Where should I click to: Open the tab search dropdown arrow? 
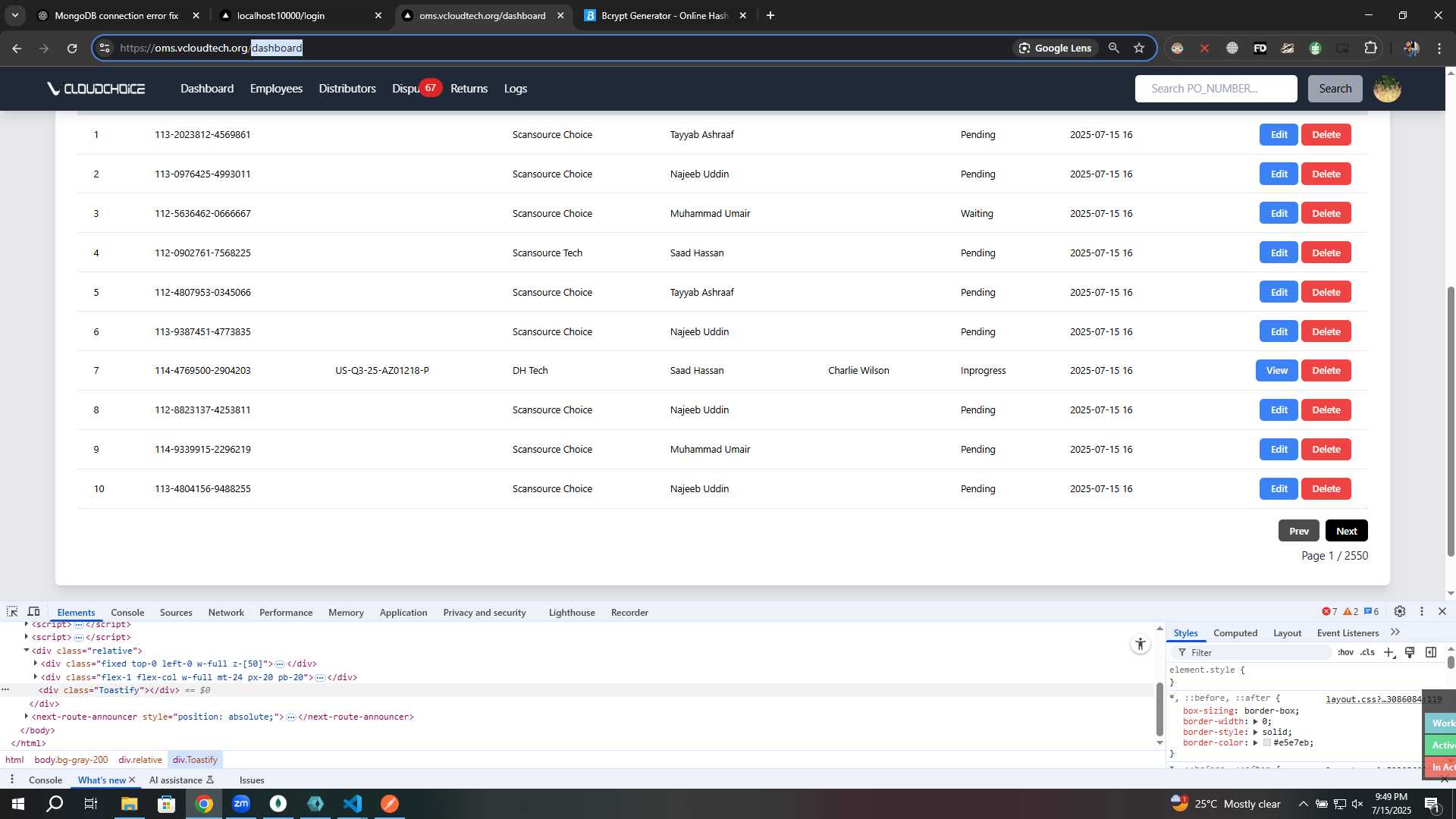pyautogui.click(x=14, y=15)
